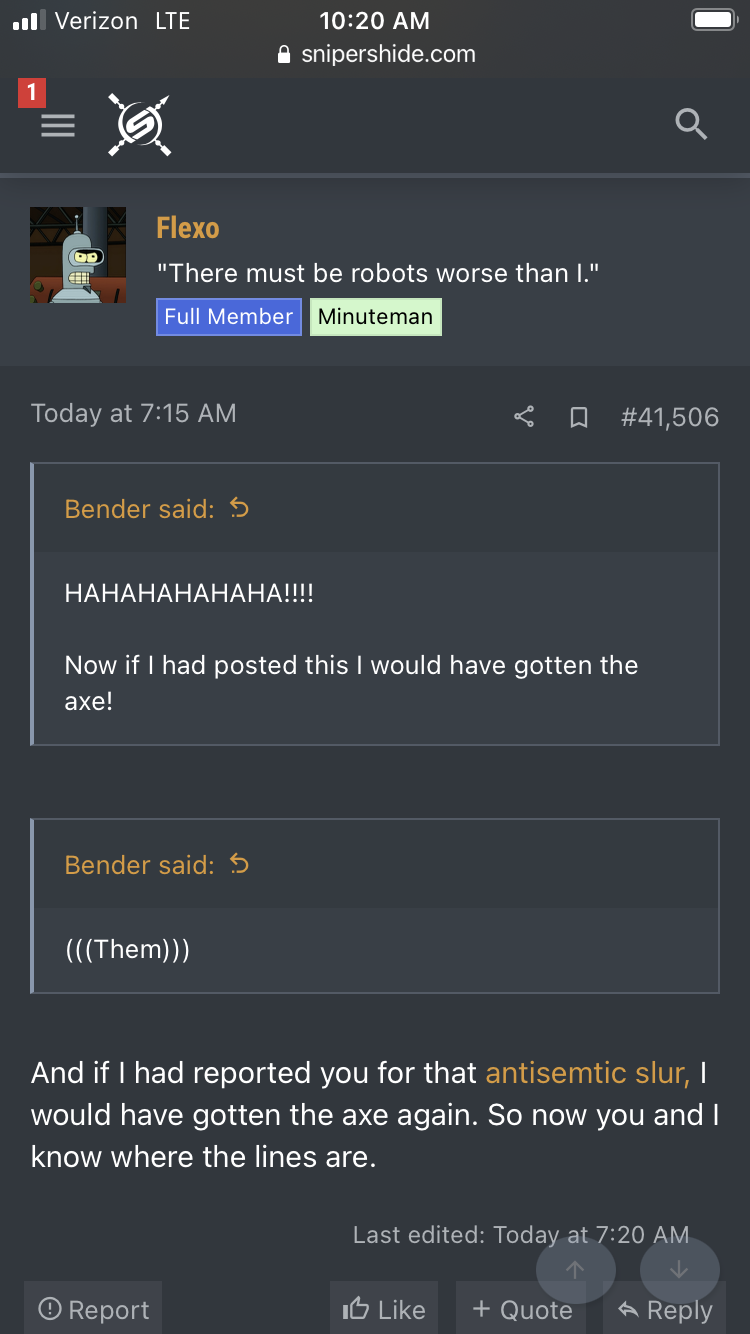
Task: Open post number #41,506 permalink
Action: [x=669, y=417]
